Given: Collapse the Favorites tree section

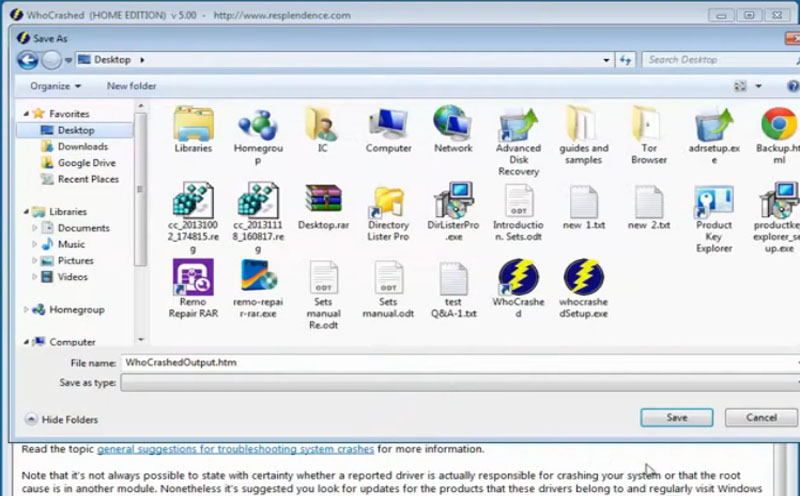Looking at the screenshot, I should pos(26,114).
